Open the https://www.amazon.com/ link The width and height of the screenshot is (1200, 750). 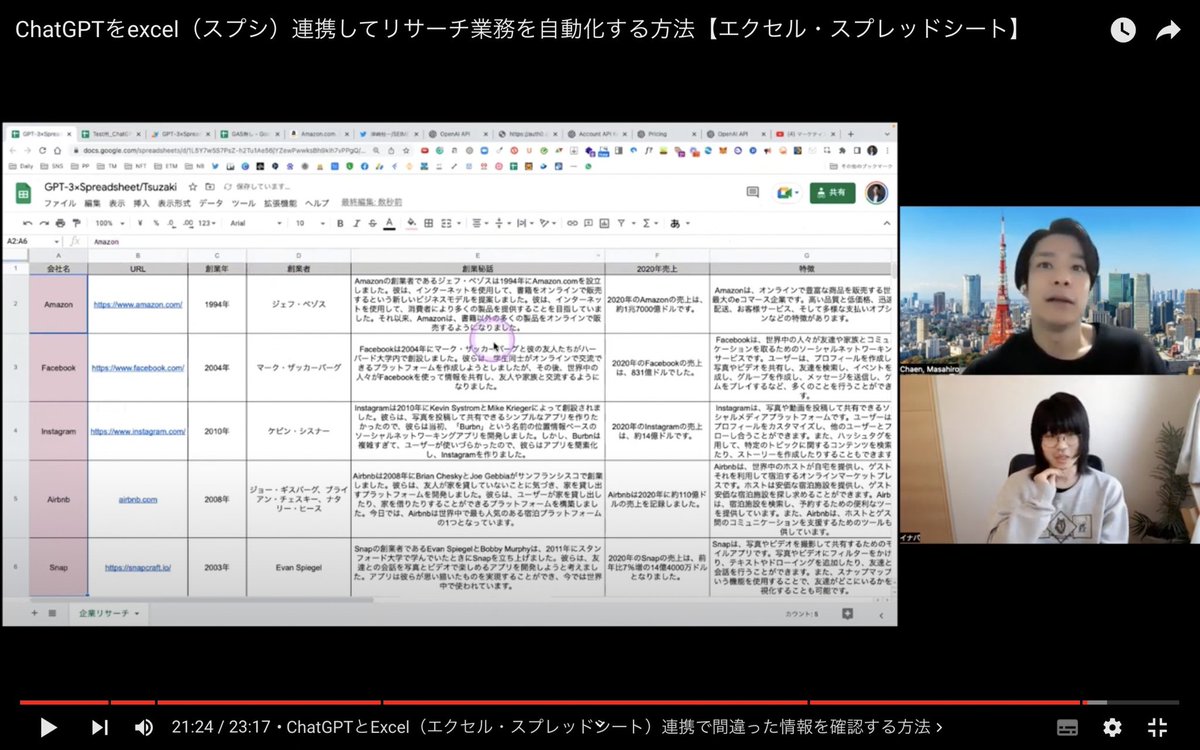pyautogui.click(x=138, y=304)
